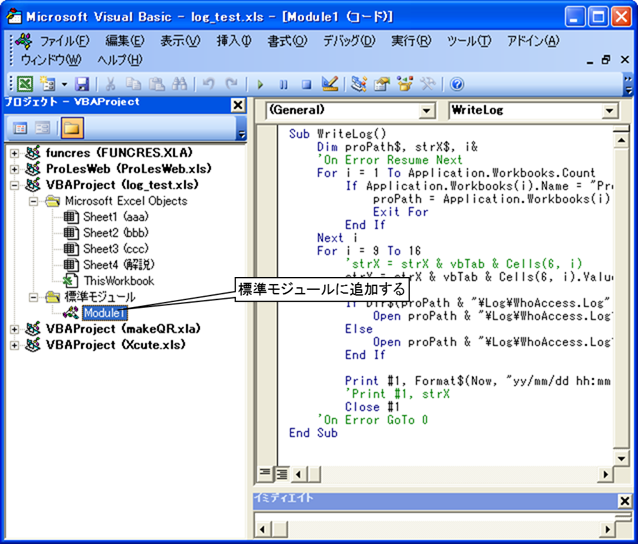Open the Object Browser toolbar icon
The width and height of the screenshot is (638, 544).
pyautogui.click(x=405, y=84)
